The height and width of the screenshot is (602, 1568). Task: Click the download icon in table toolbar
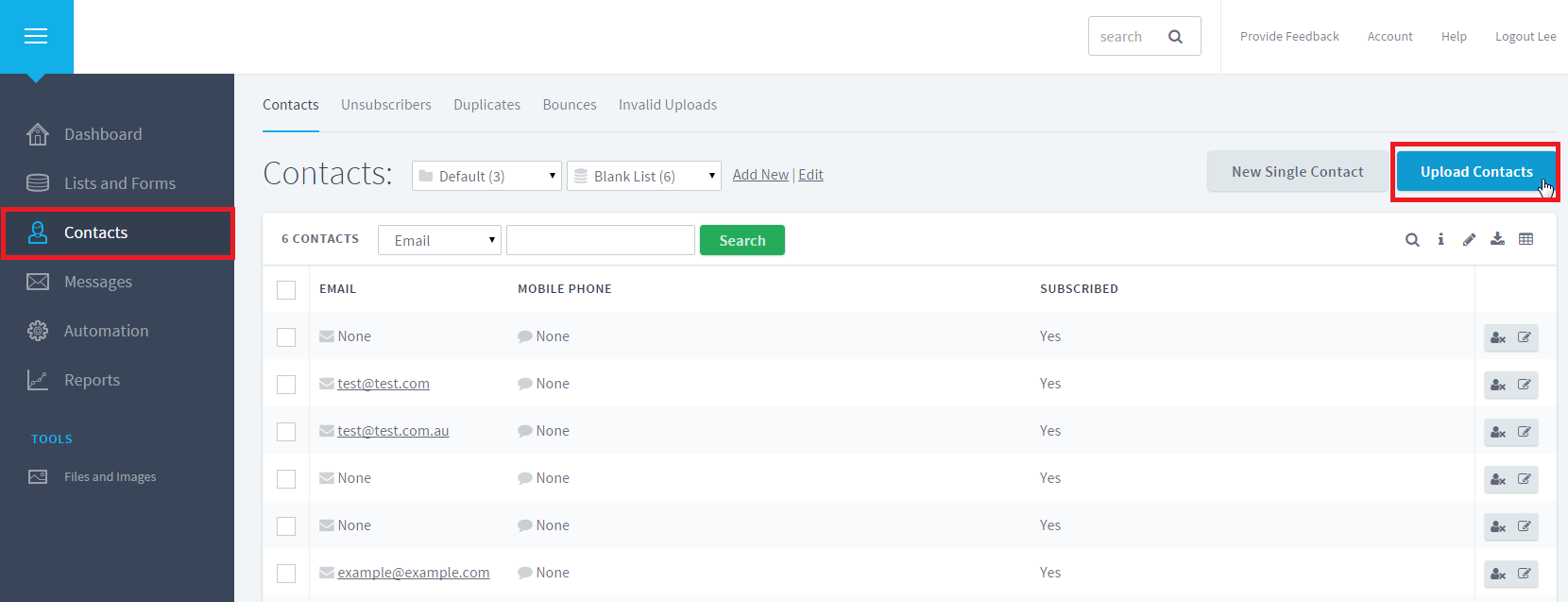click(1497, 239)
